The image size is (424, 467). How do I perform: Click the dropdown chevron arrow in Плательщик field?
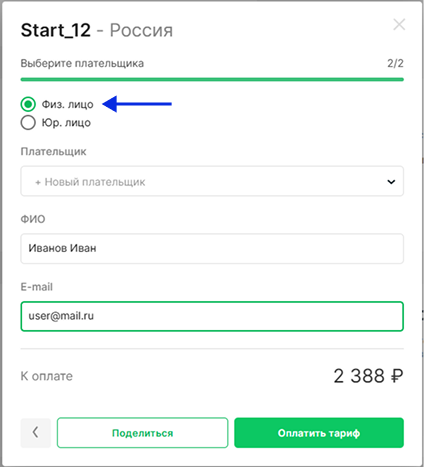[x=391, y=182]
